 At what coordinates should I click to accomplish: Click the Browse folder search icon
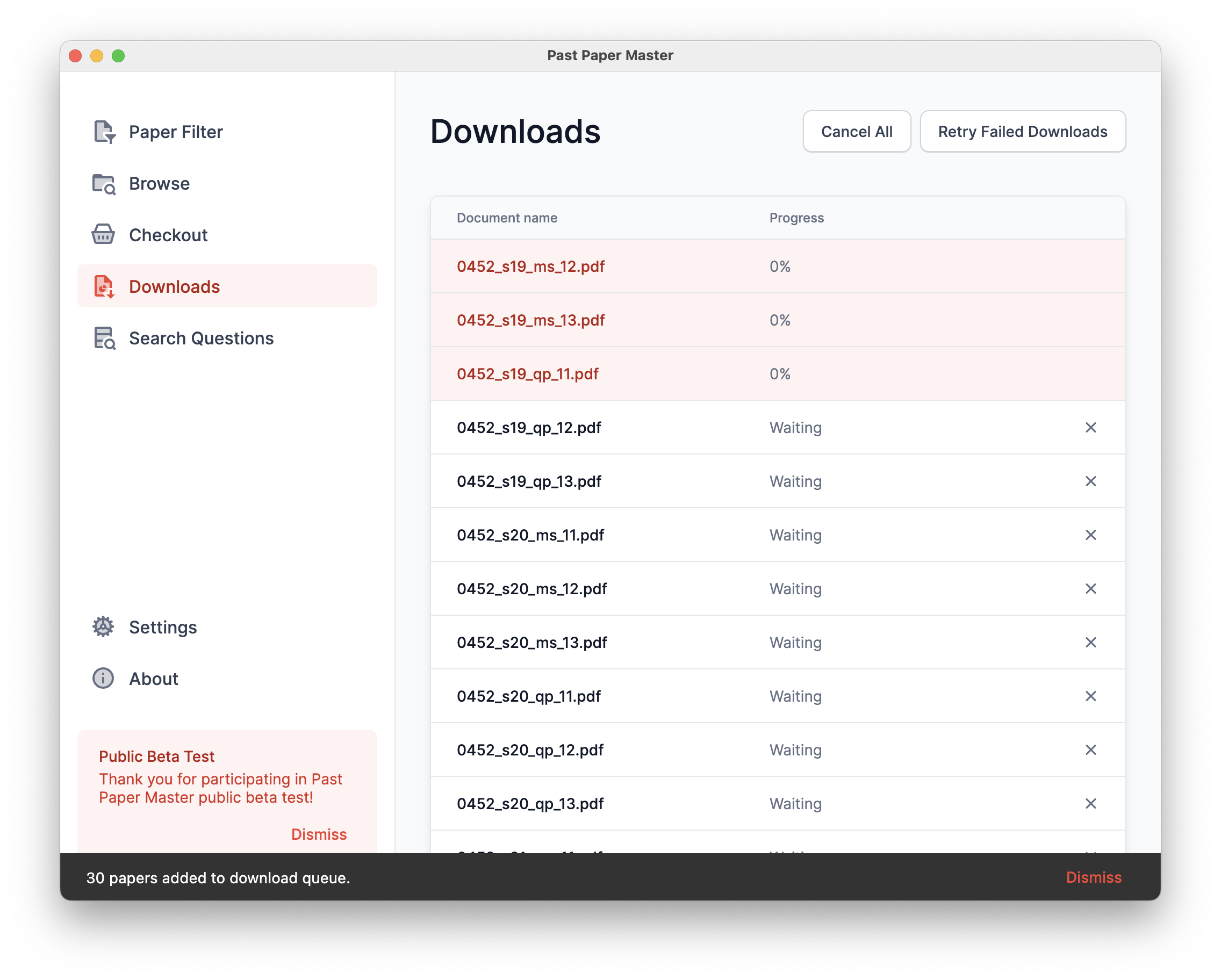tap(104, 184)
